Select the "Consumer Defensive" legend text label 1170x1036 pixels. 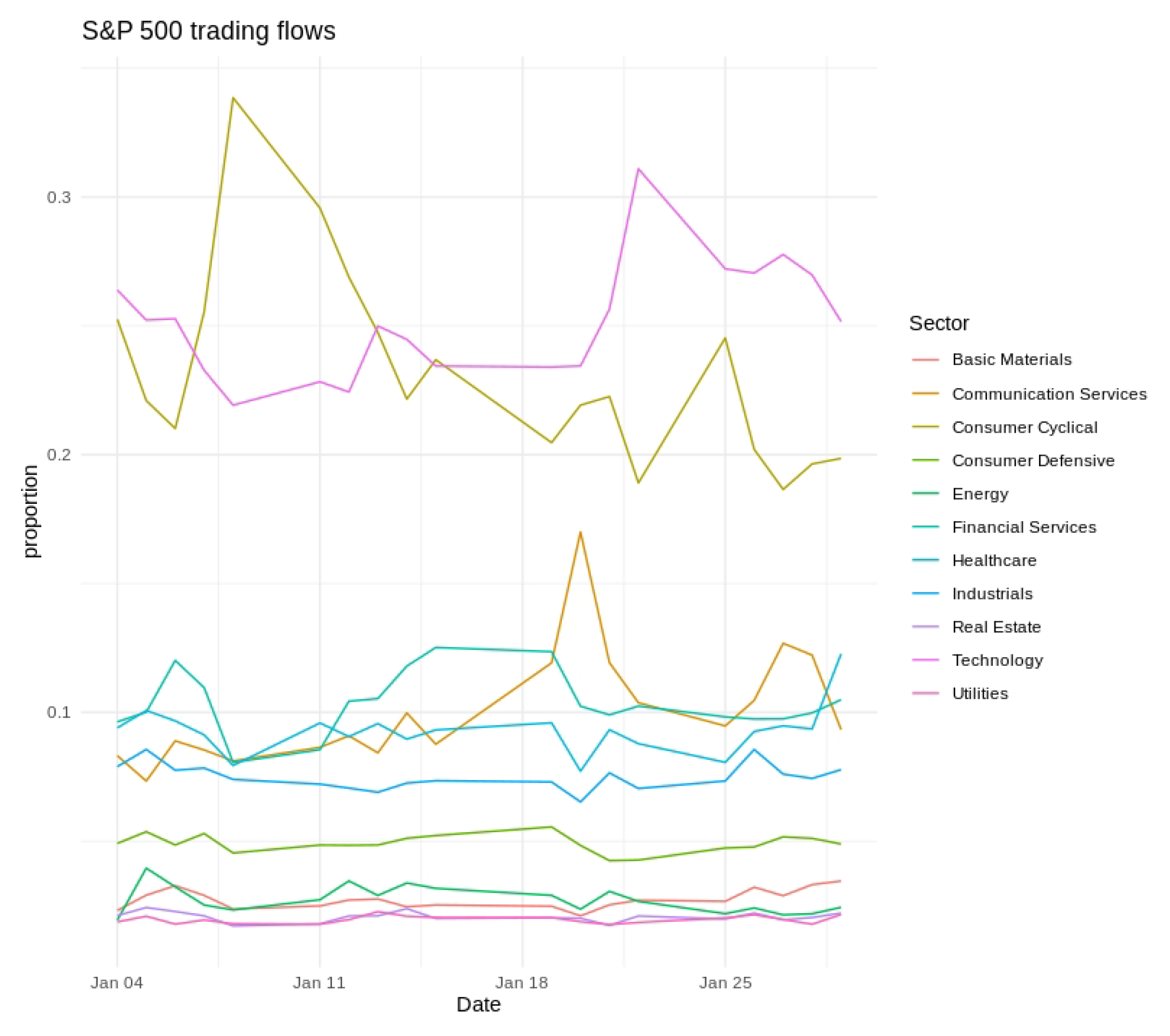coord(1033,460)
